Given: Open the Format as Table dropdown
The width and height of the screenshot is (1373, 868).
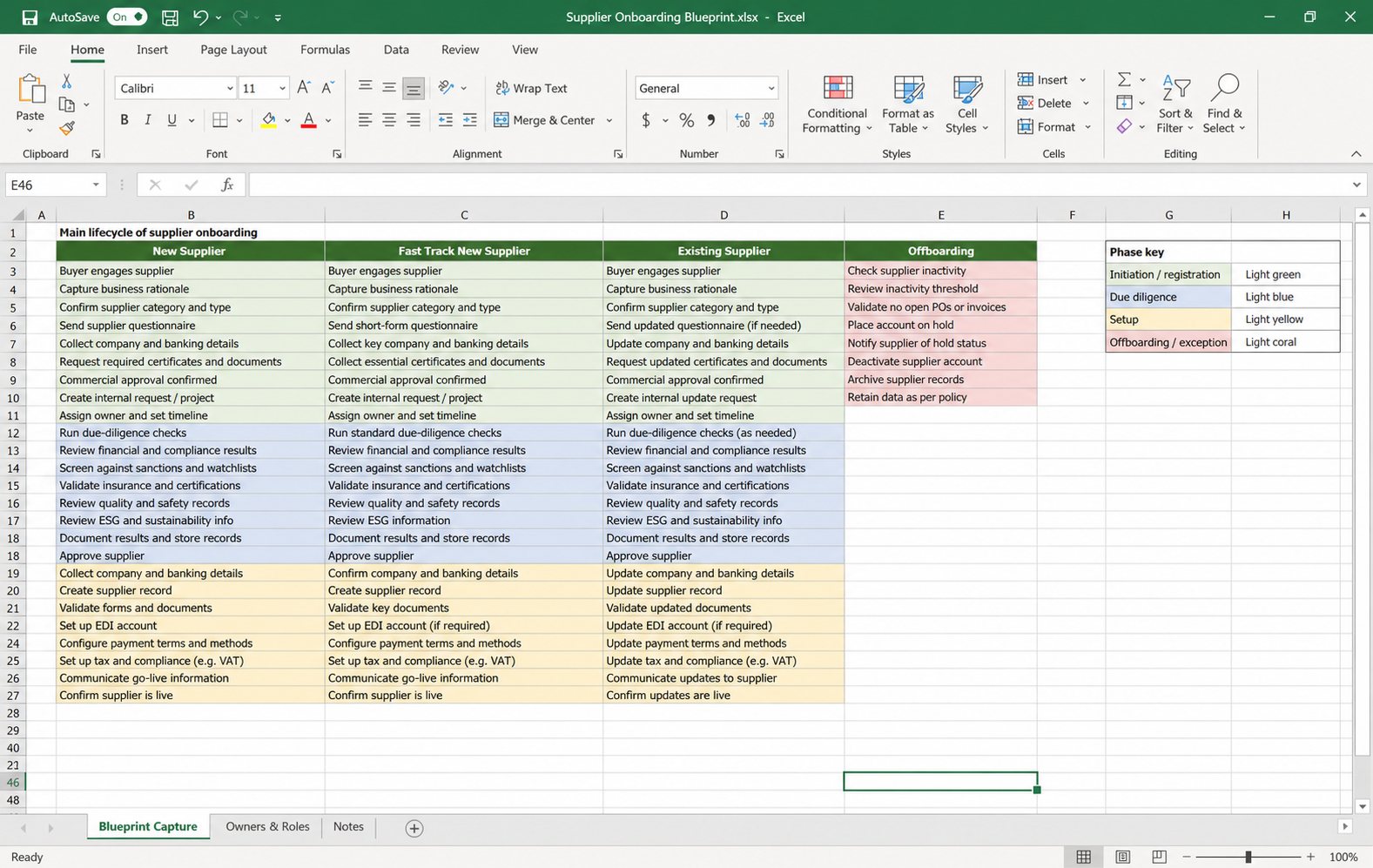Looking at the screenshot, I should (908, 104).
